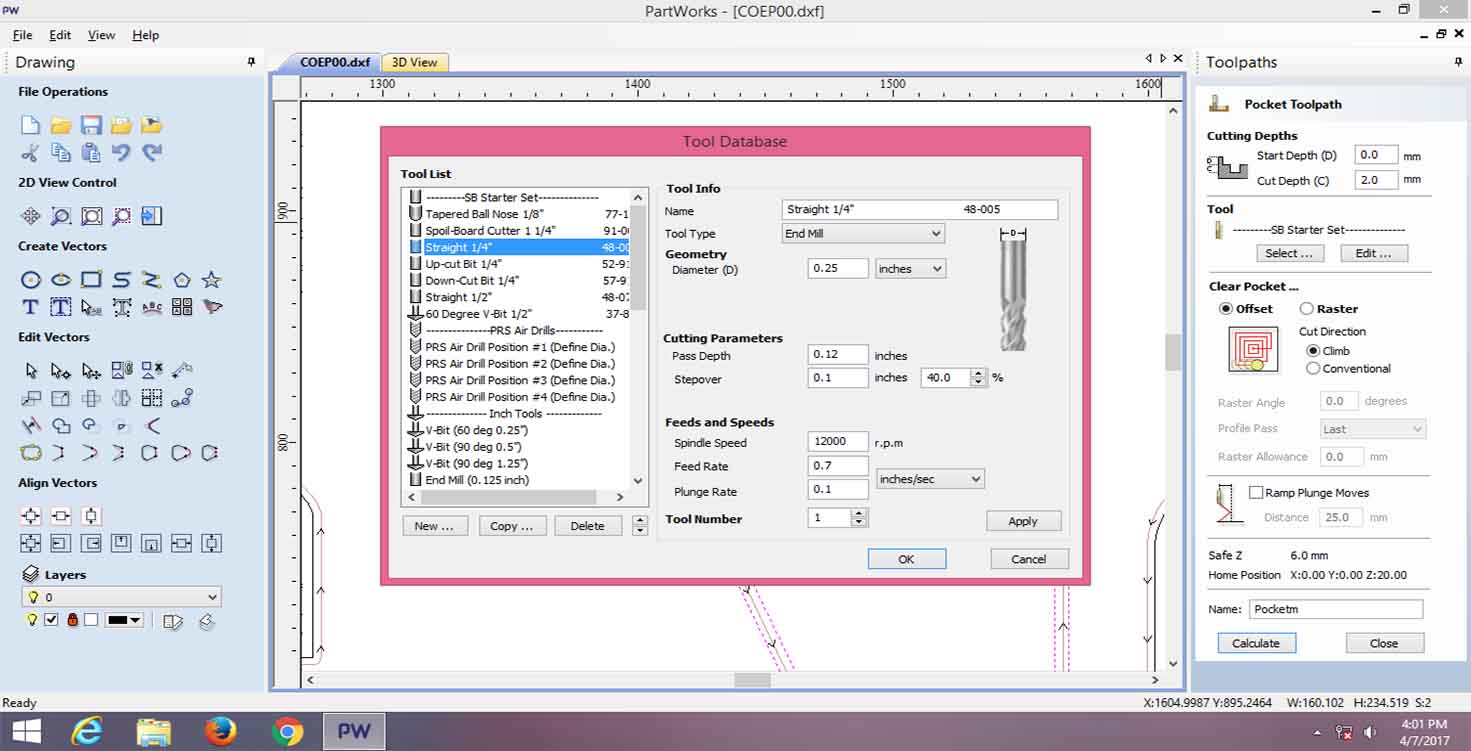Click the Open file folder icon
Viewport: 1471px width, 751px height.
pyautogui.click(x=61, y=125)
